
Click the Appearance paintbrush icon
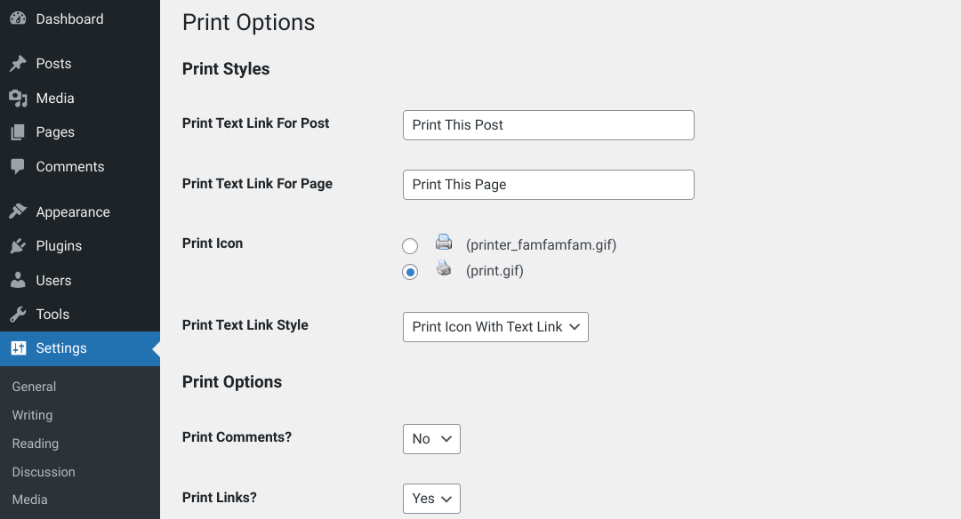pyautogui.click(x=18, y=212)
